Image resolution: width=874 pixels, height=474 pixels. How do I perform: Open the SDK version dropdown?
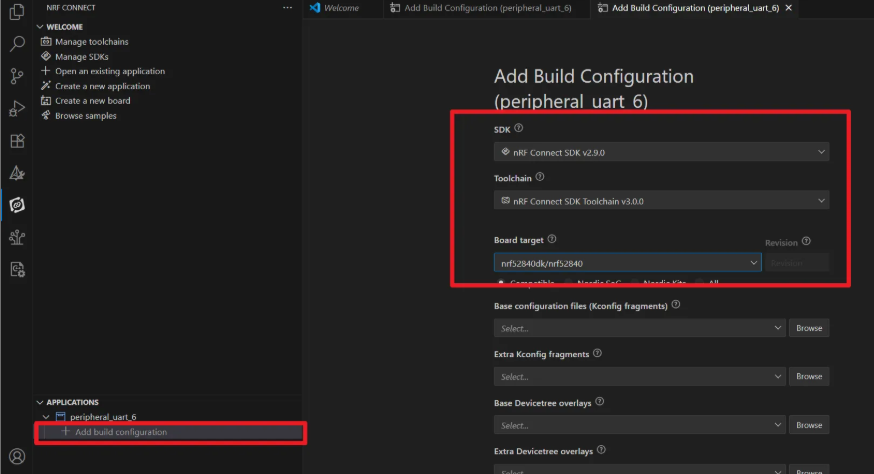coord(661,152)
